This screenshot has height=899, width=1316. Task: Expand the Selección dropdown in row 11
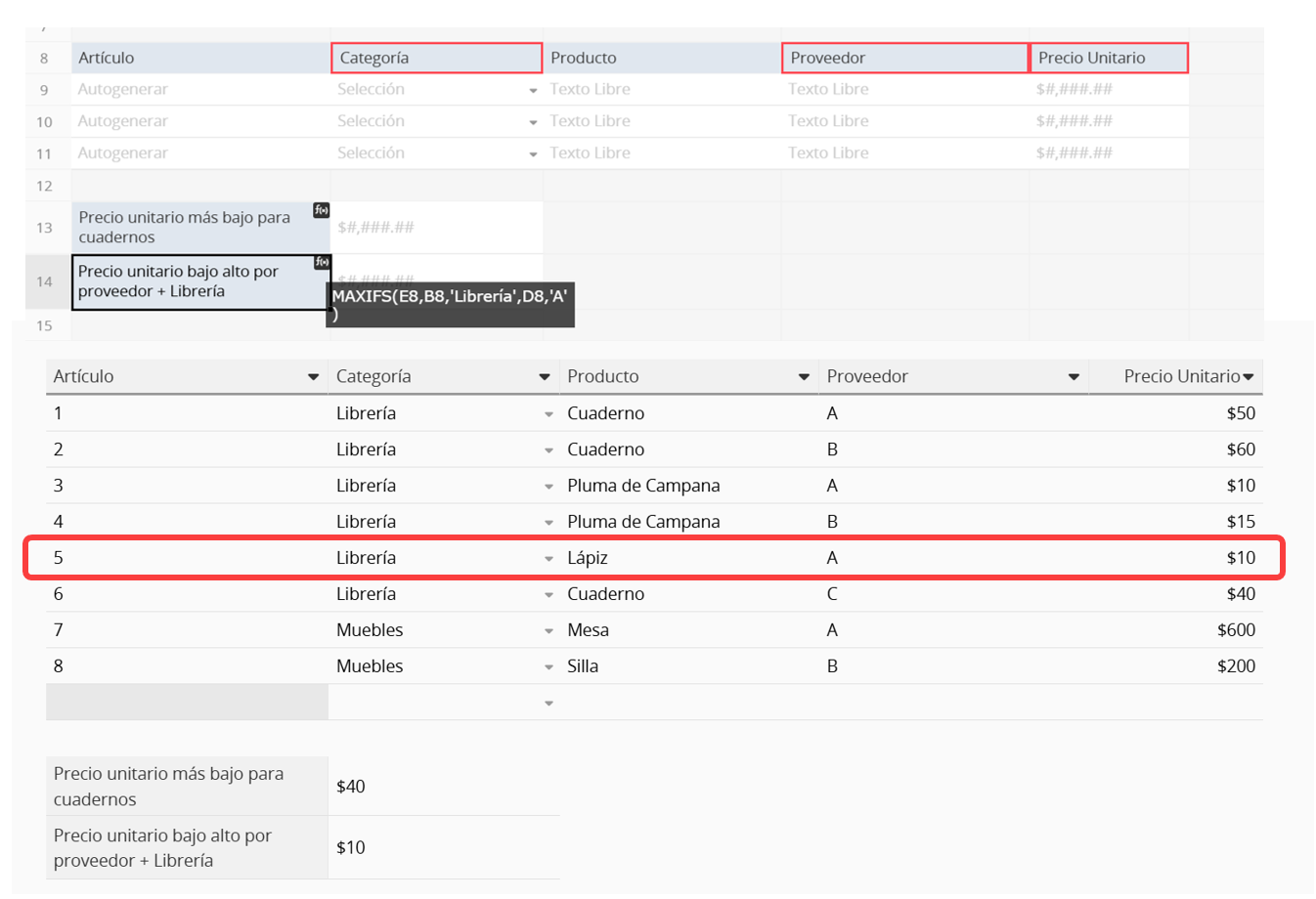(533, 154)
